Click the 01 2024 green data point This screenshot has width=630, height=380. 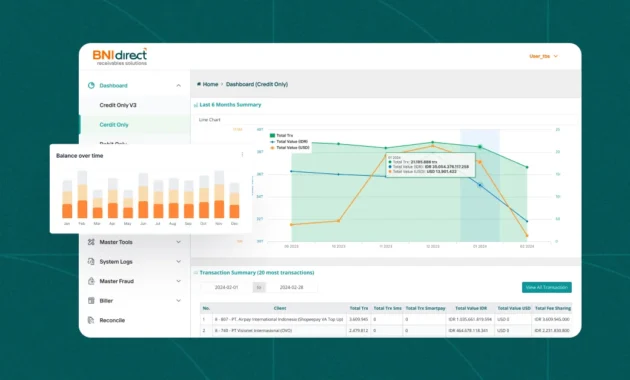point(480,147)
